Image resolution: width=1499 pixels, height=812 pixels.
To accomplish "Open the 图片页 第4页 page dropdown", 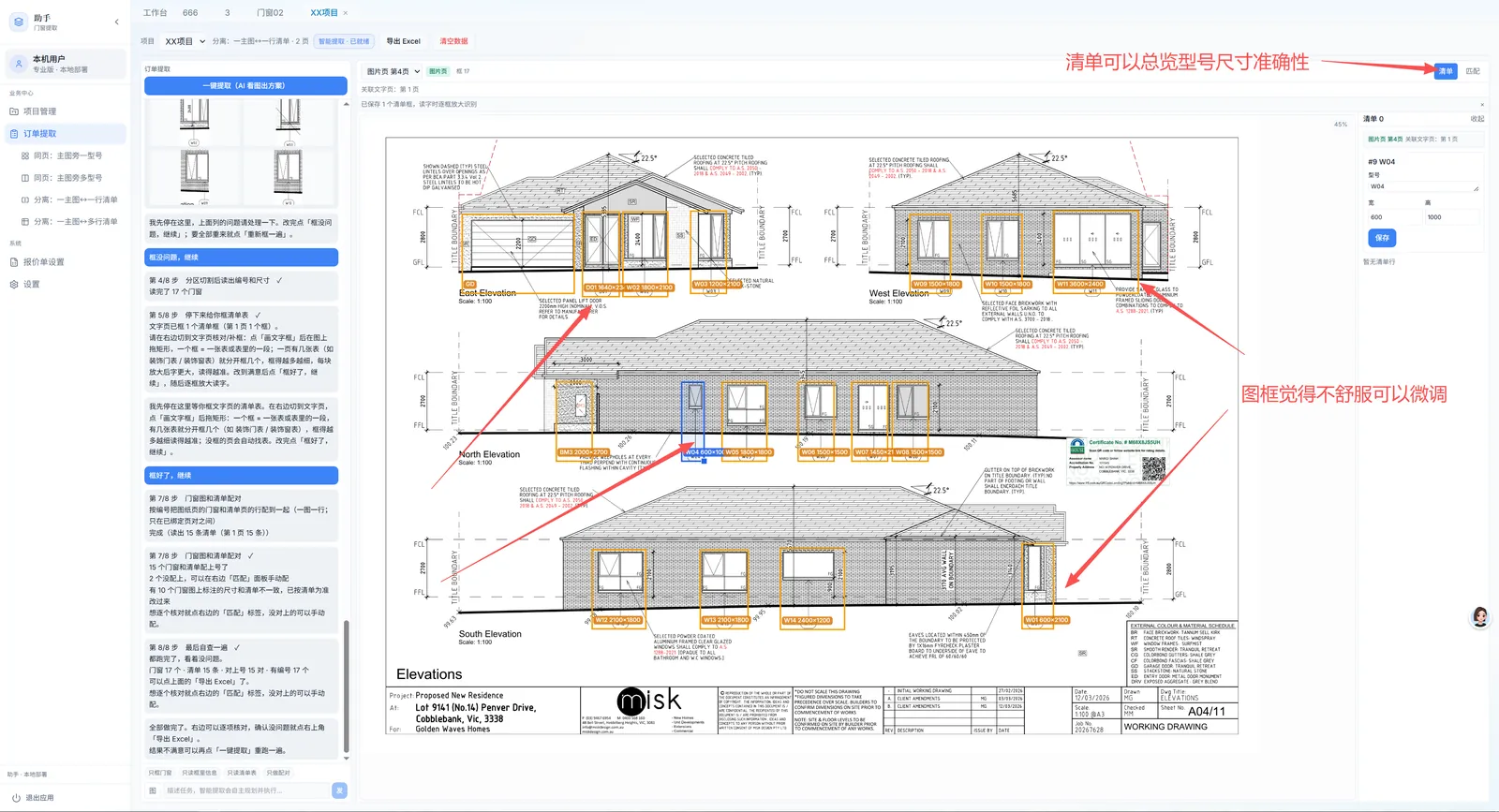I will [393, 71].
